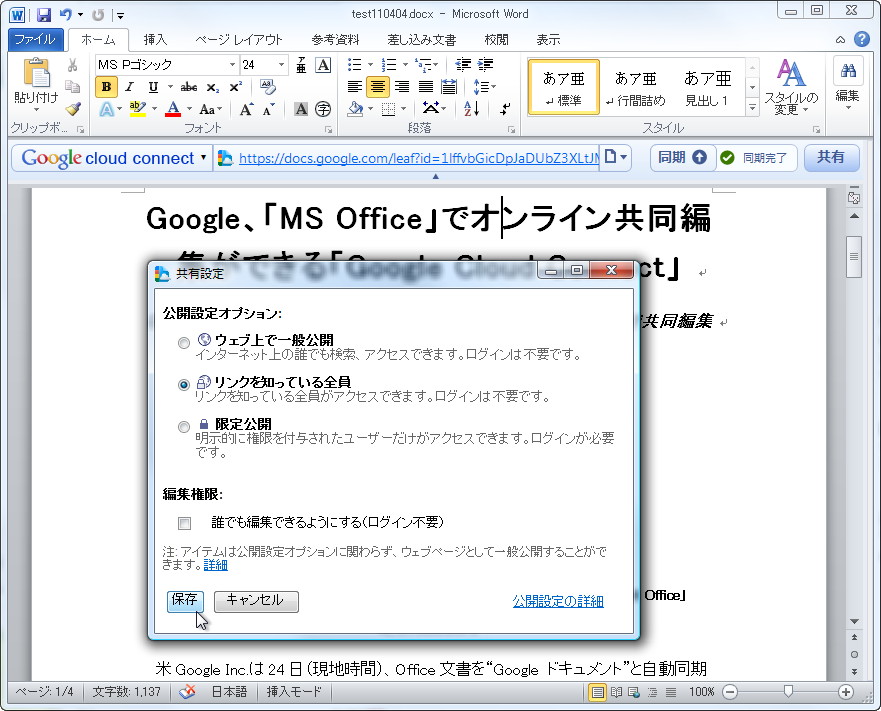Select the center alignment icon
Image resolution: width=881 pixels, height=711 pixels.
(377, 86)
